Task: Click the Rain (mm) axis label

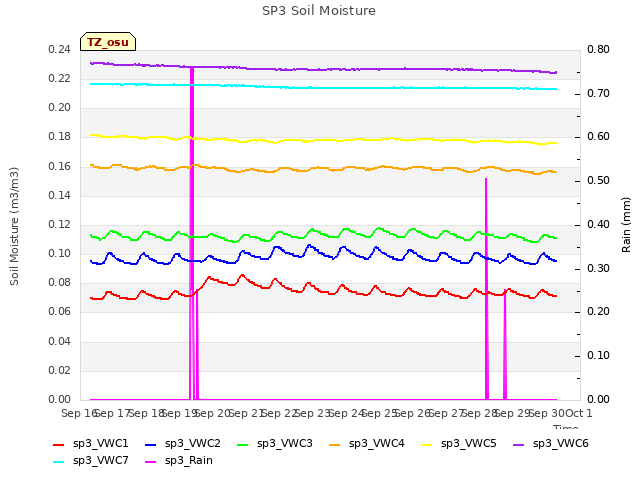Action: (x=626, y=225)
